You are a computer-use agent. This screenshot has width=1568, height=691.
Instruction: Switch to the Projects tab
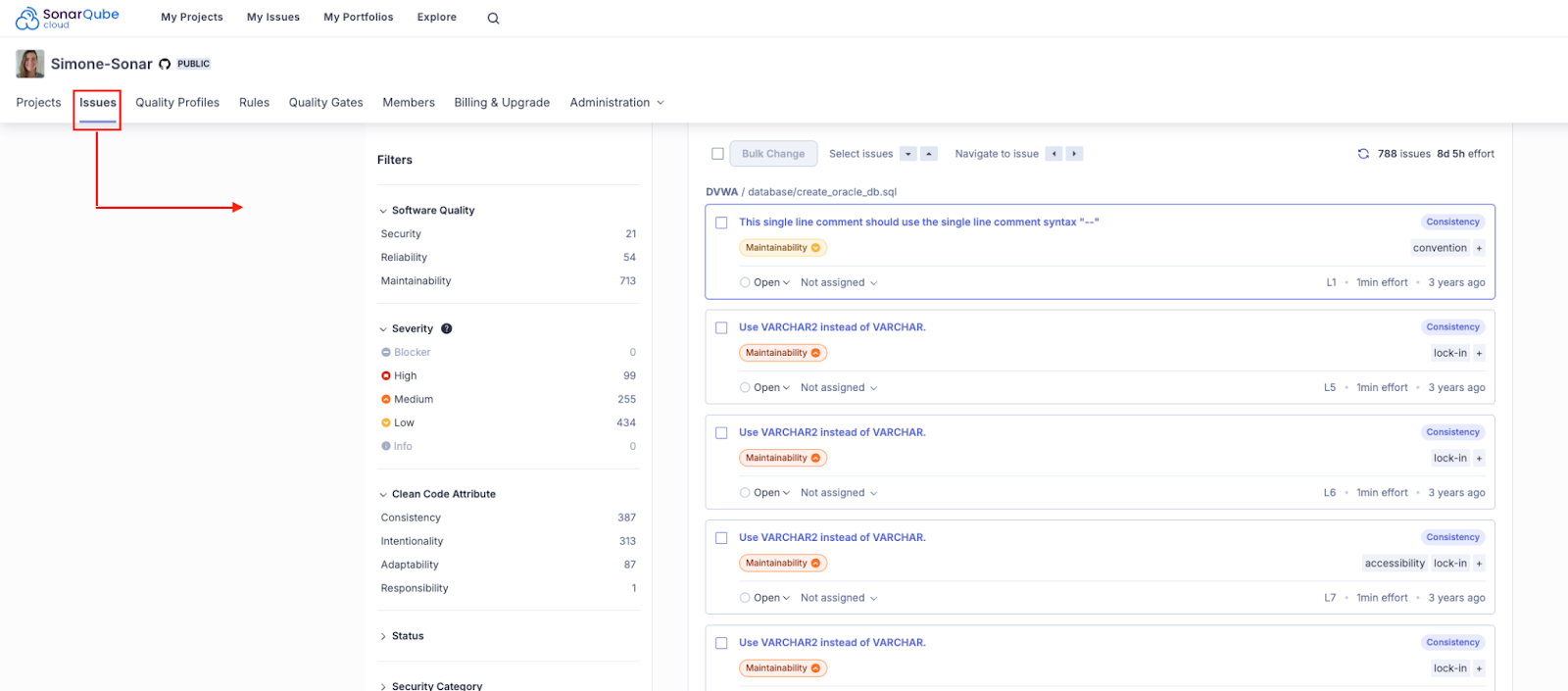(38, 103)
